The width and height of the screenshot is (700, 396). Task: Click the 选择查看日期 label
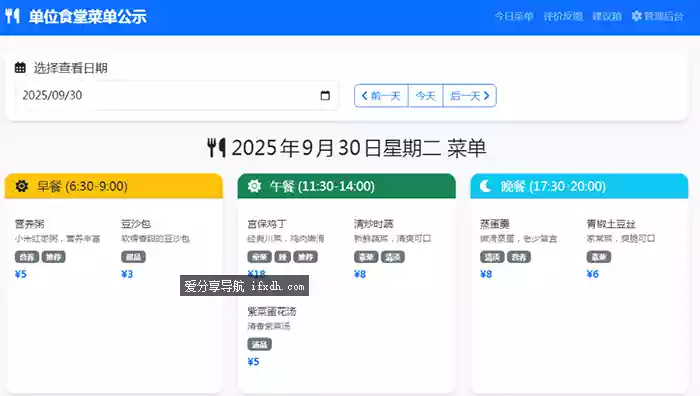[x=71, y=68]
